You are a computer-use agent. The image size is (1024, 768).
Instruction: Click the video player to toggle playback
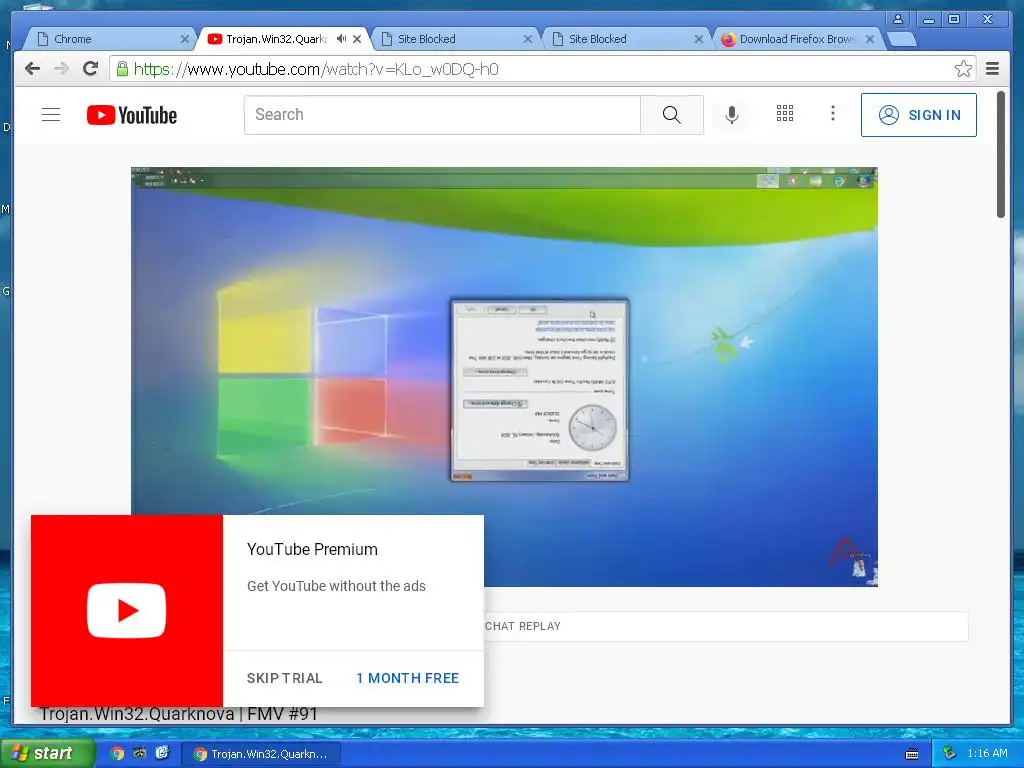click(x=504, y=377)
